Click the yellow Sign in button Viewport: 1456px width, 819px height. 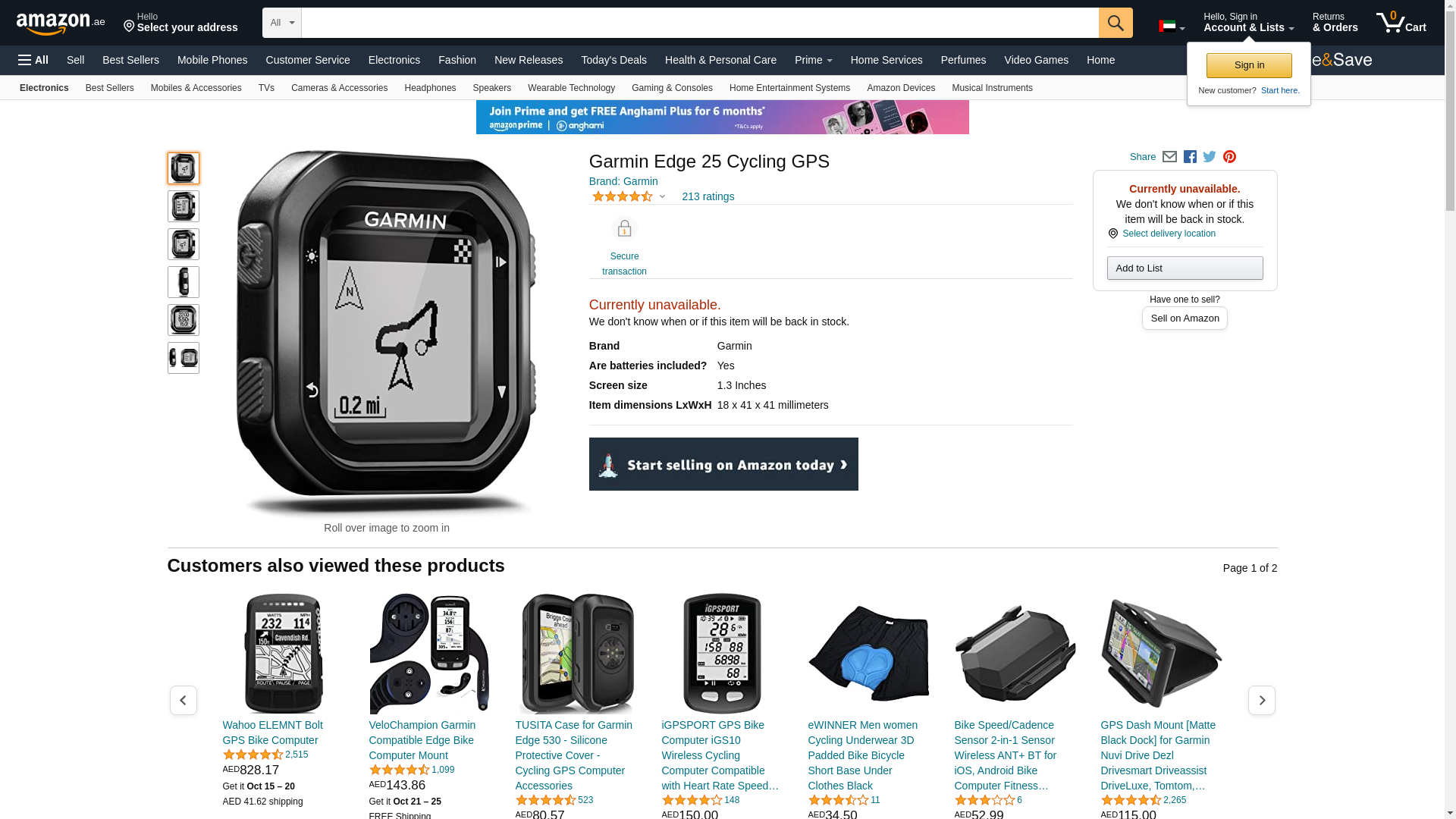click(1249, 65)
